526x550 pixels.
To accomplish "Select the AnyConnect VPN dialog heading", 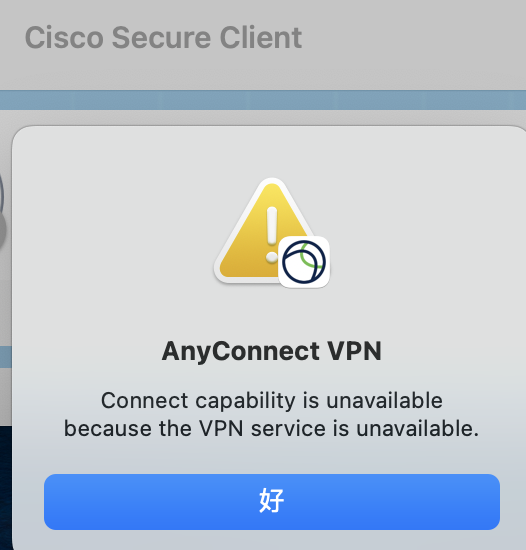I will coord(272,351).
